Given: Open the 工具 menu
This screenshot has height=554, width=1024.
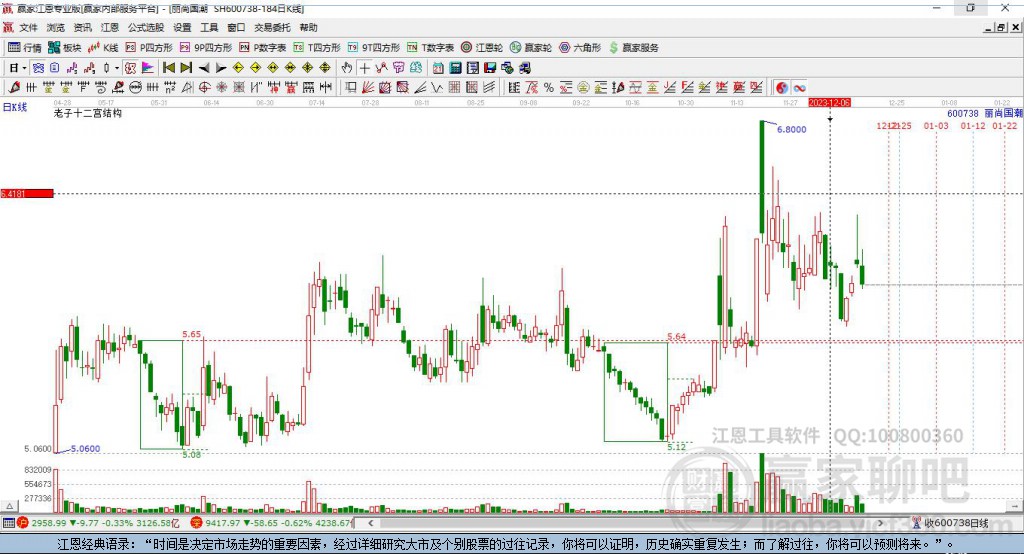Looking at the screenshot, I should (209, 27).
